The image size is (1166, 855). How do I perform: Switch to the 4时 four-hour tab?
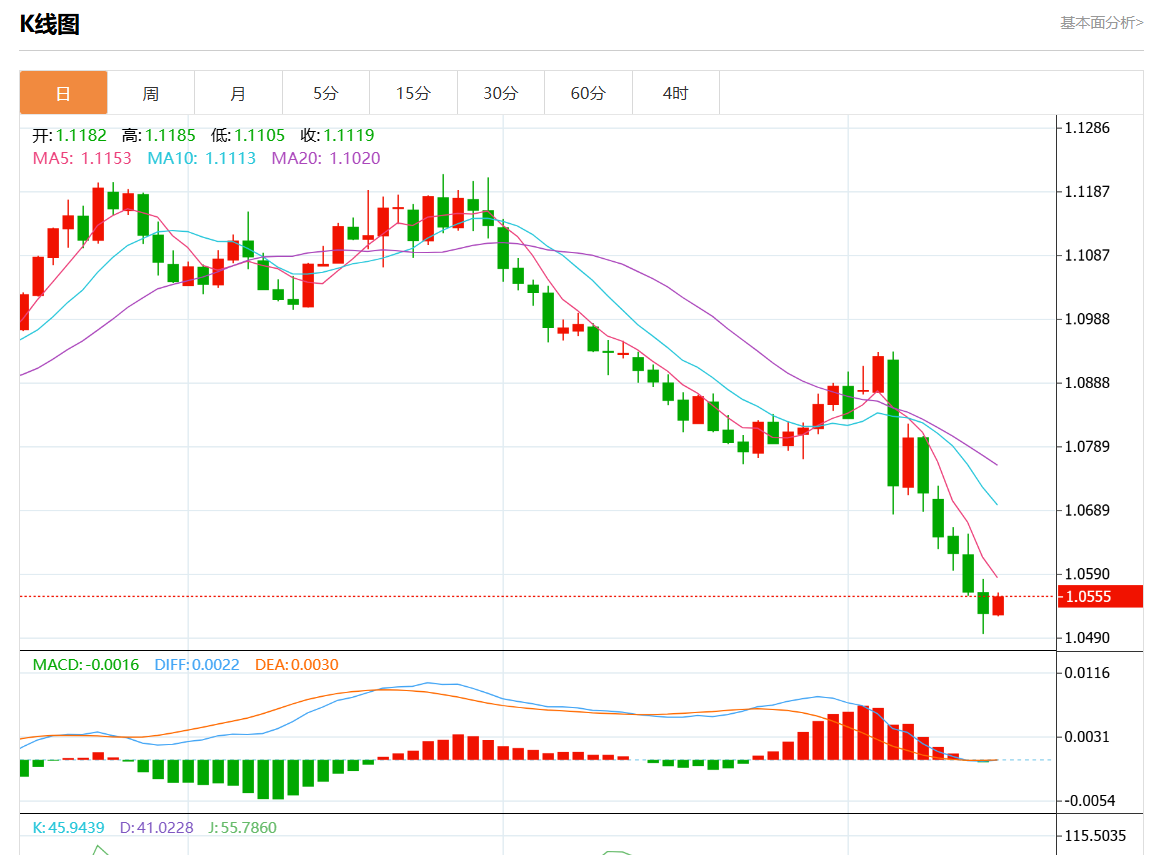[676, 93]
